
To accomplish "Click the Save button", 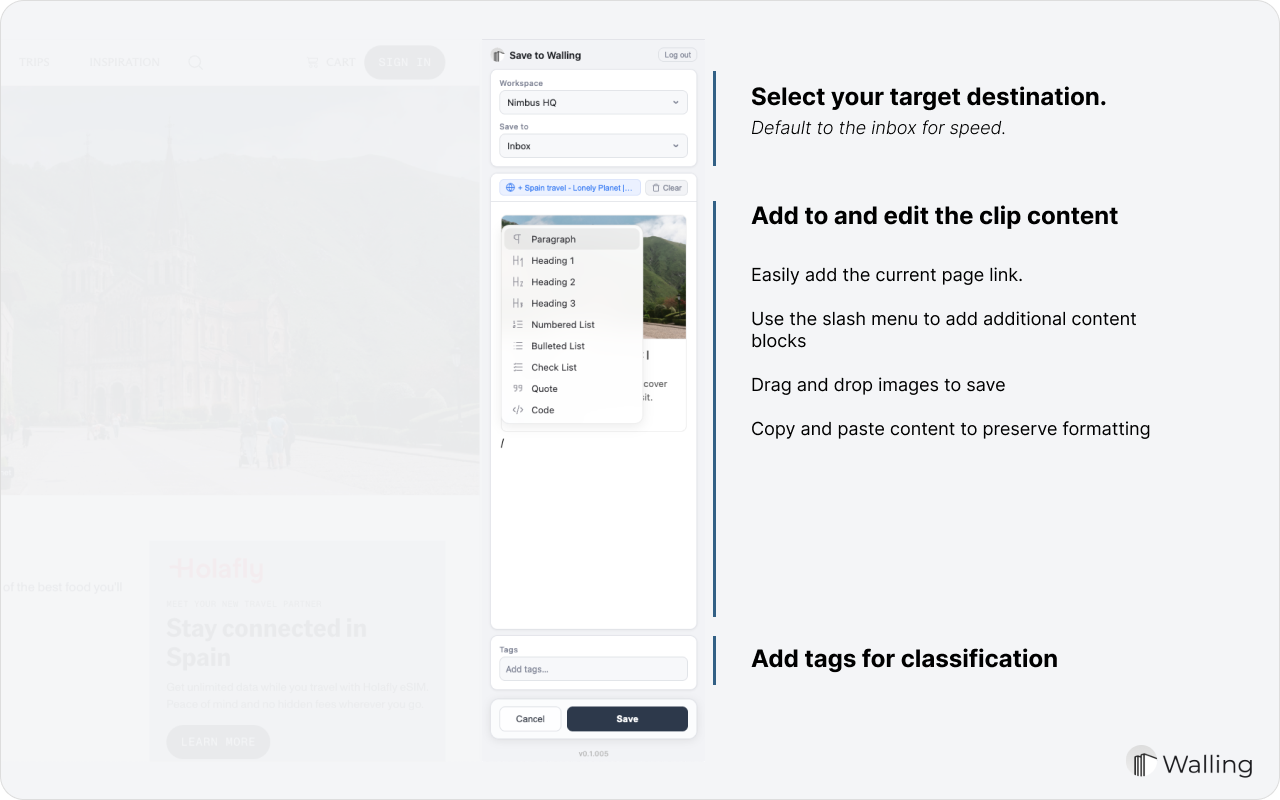I will click(627, 719).
